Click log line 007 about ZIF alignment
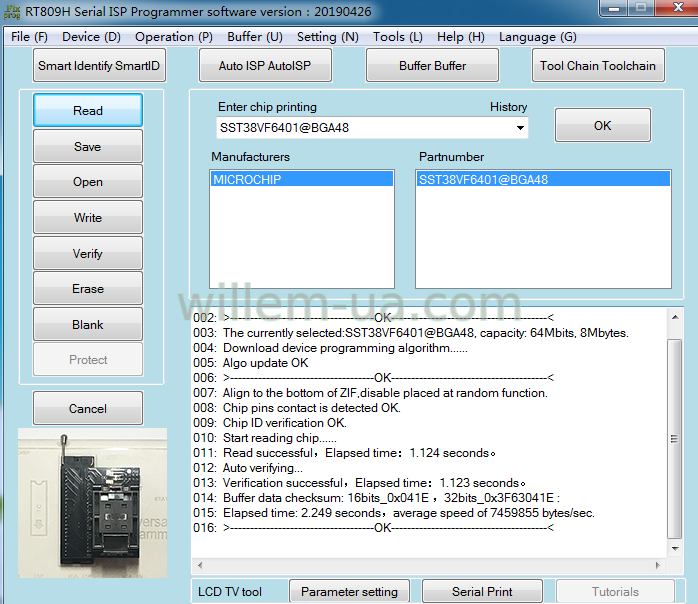This screenshot has width=698, height=604. point(370,393)
